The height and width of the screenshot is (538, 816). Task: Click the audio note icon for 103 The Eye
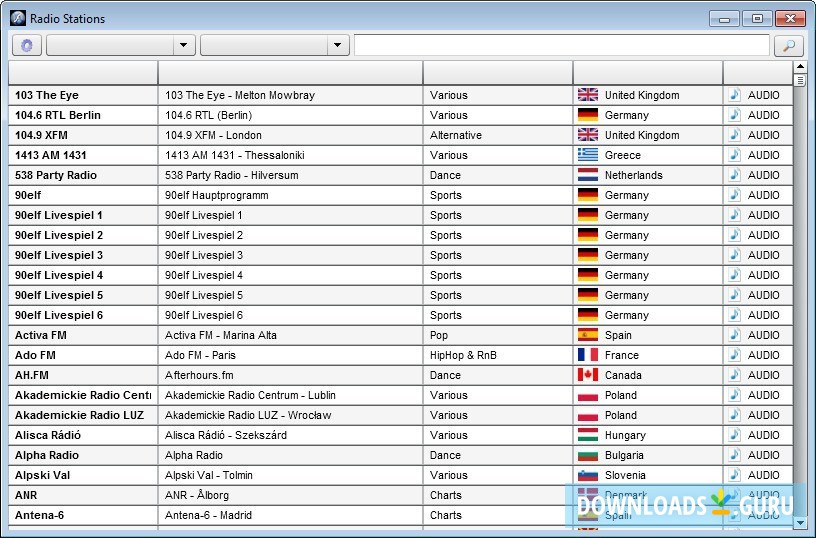pos(734,95)
